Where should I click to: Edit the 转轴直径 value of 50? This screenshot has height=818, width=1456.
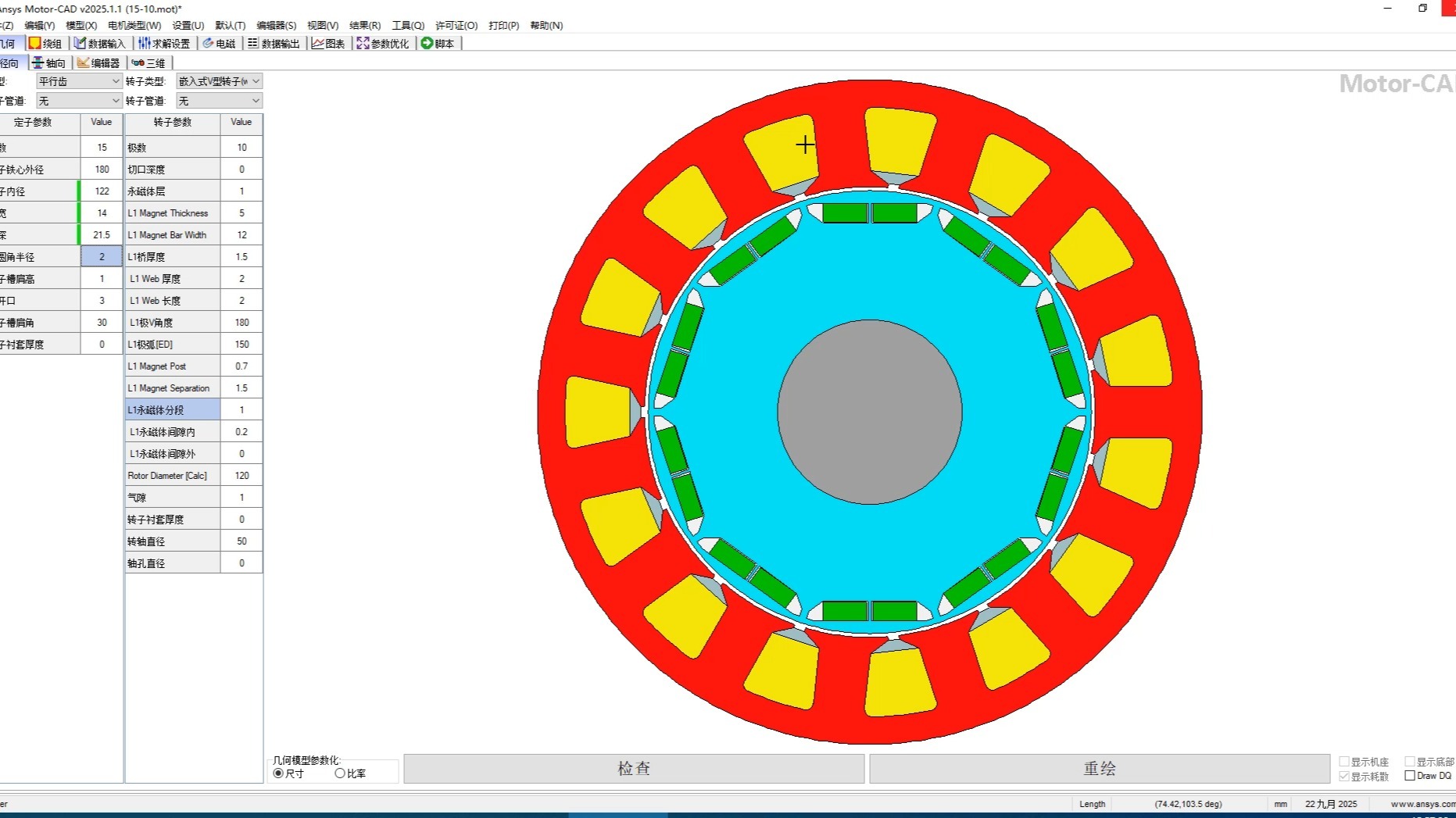coord(241,541)
